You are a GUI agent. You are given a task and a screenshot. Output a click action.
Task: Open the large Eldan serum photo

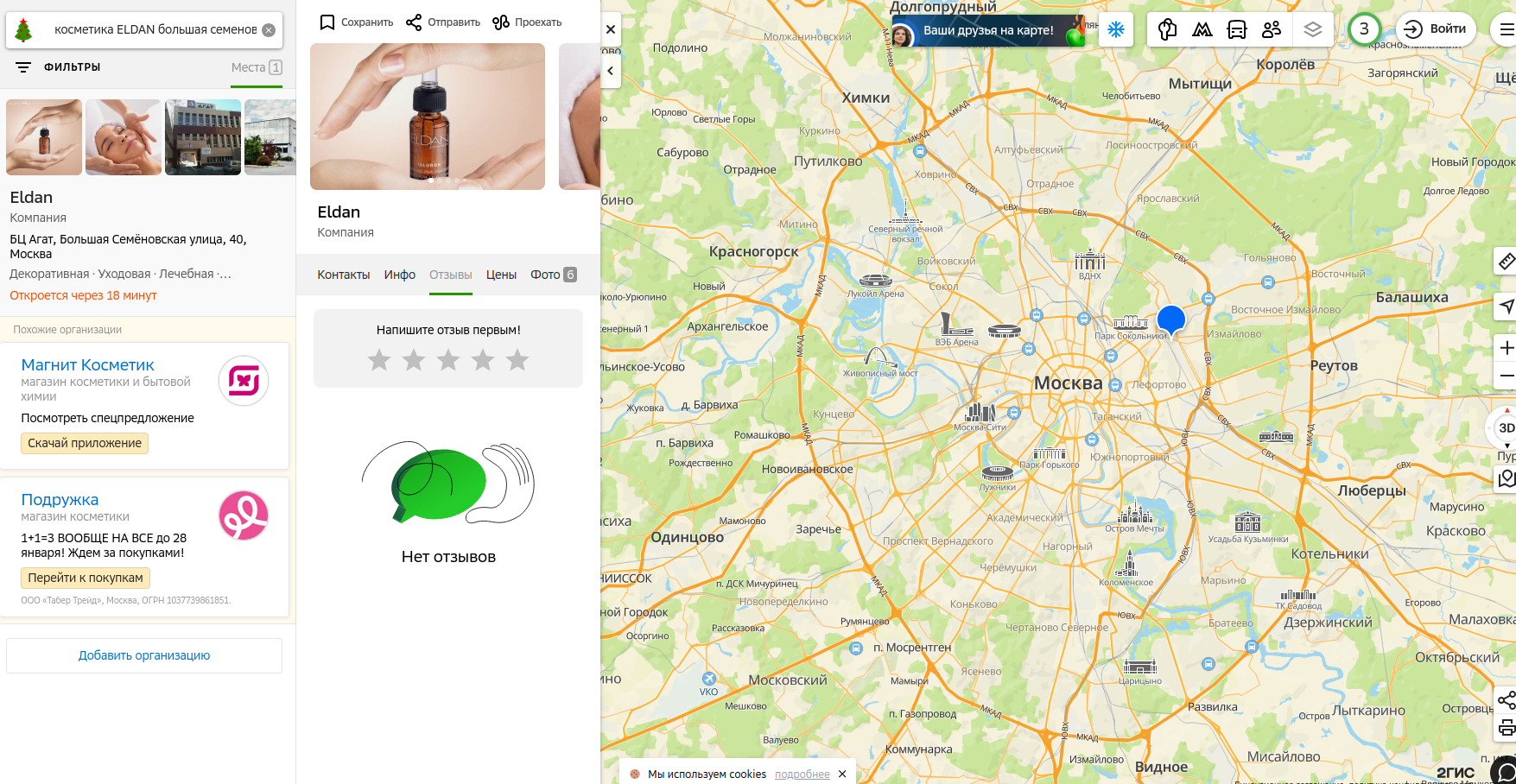[x=428, y=117]
